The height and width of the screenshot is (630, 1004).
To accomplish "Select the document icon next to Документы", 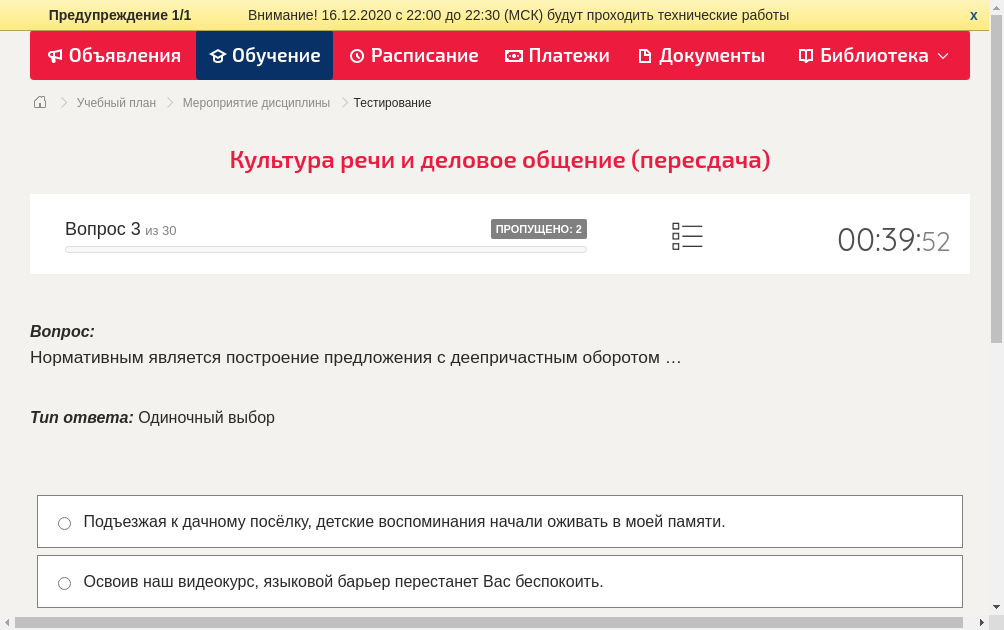I will click(644, 56).
